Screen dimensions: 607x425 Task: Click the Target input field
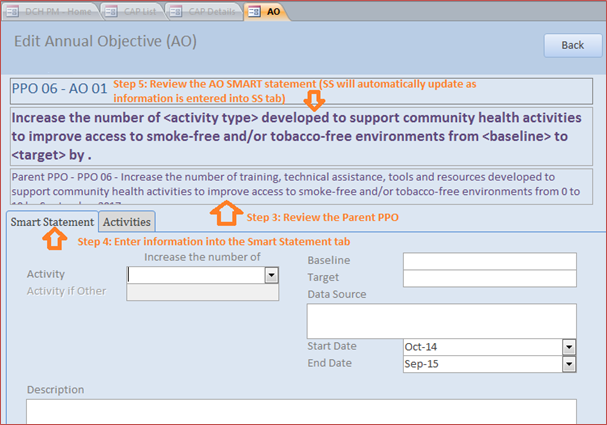(490, 278)
